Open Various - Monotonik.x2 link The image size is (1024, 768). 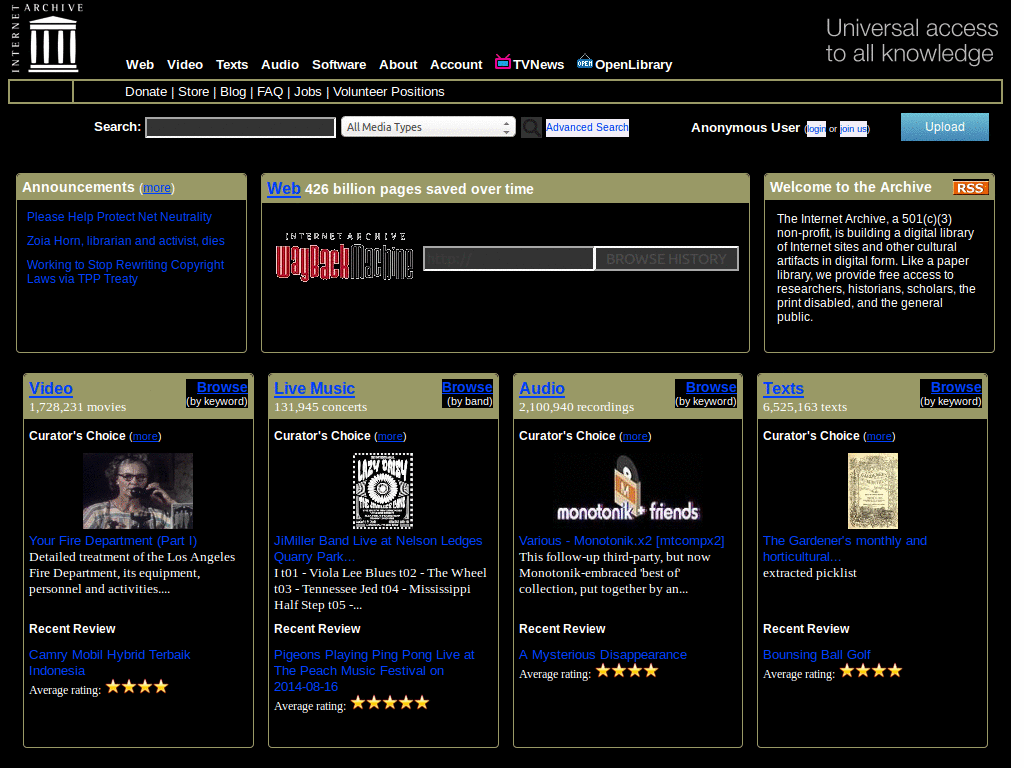[x=622, y=541]
